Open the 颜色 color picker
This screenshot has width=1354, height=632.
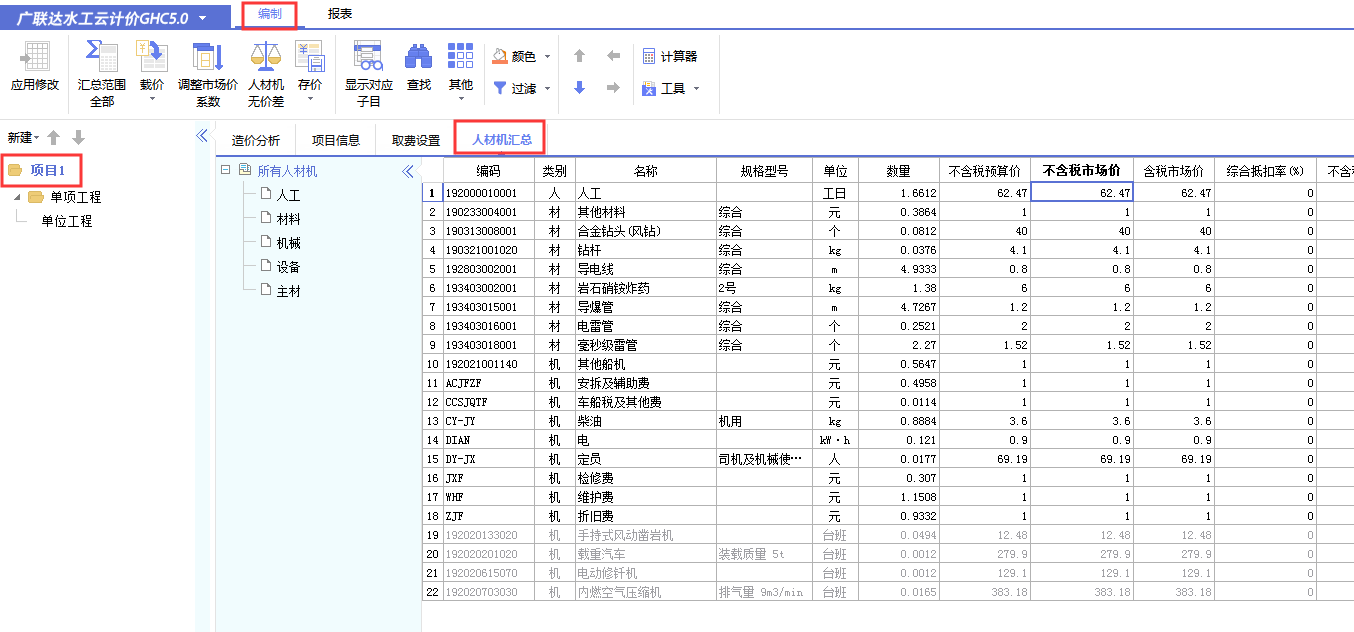523,57
